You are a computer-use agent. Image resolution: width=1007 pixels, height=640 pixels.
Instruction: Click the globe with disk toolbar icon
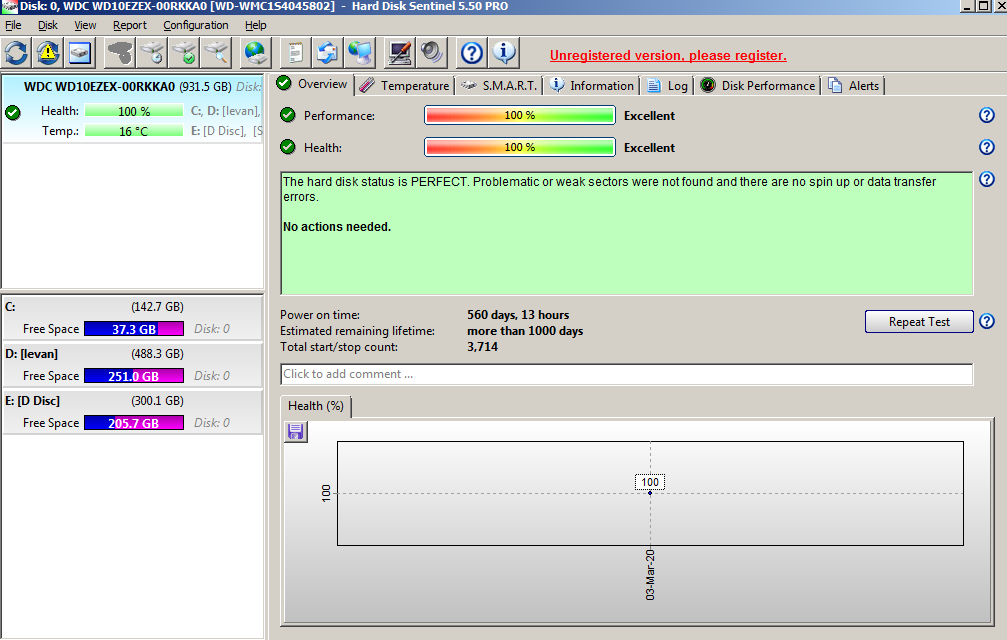pyautogui.click(x=257, y=52)
